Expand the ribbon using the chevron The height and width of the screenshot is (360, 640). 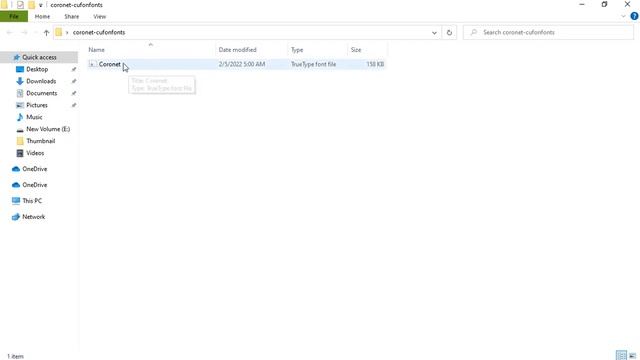[x=623, y=16]
